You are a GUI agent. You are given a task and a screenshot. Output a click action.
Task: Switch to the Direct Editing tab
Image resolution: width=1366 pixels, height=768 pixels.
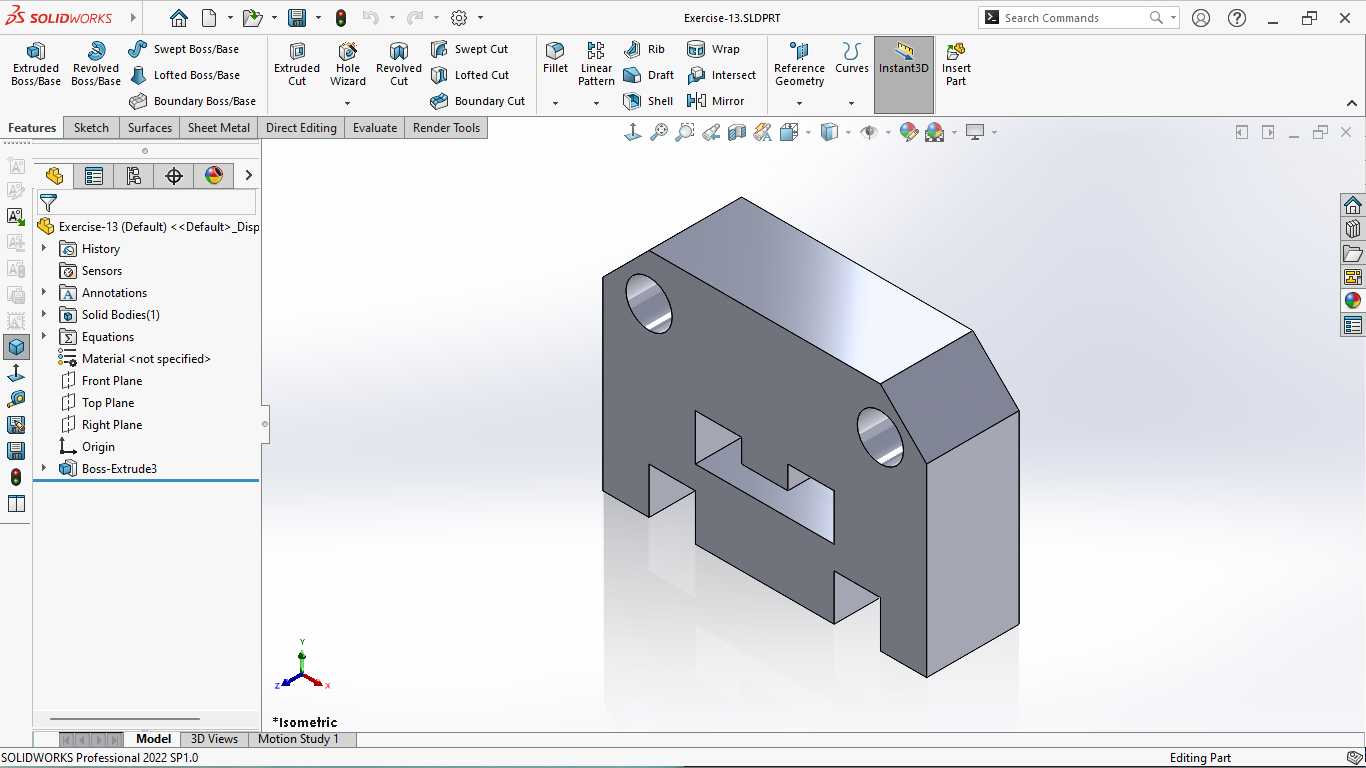(301, 128)
